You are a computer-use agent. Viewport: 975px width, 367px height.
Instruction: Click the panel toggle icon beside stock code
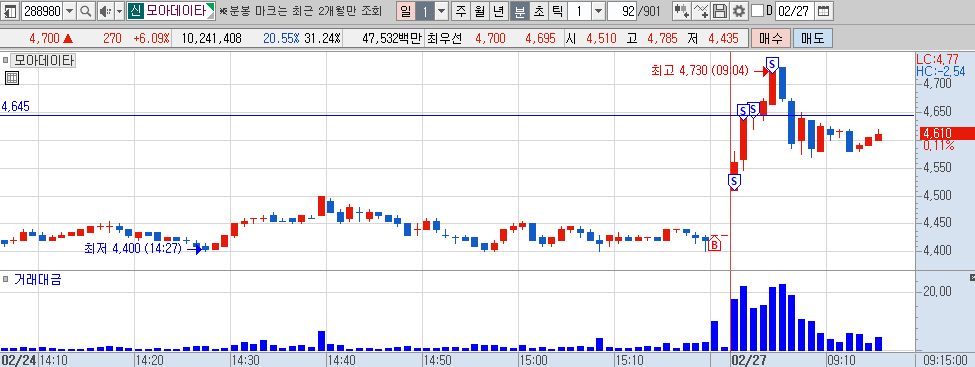click(x=10, y=11)
